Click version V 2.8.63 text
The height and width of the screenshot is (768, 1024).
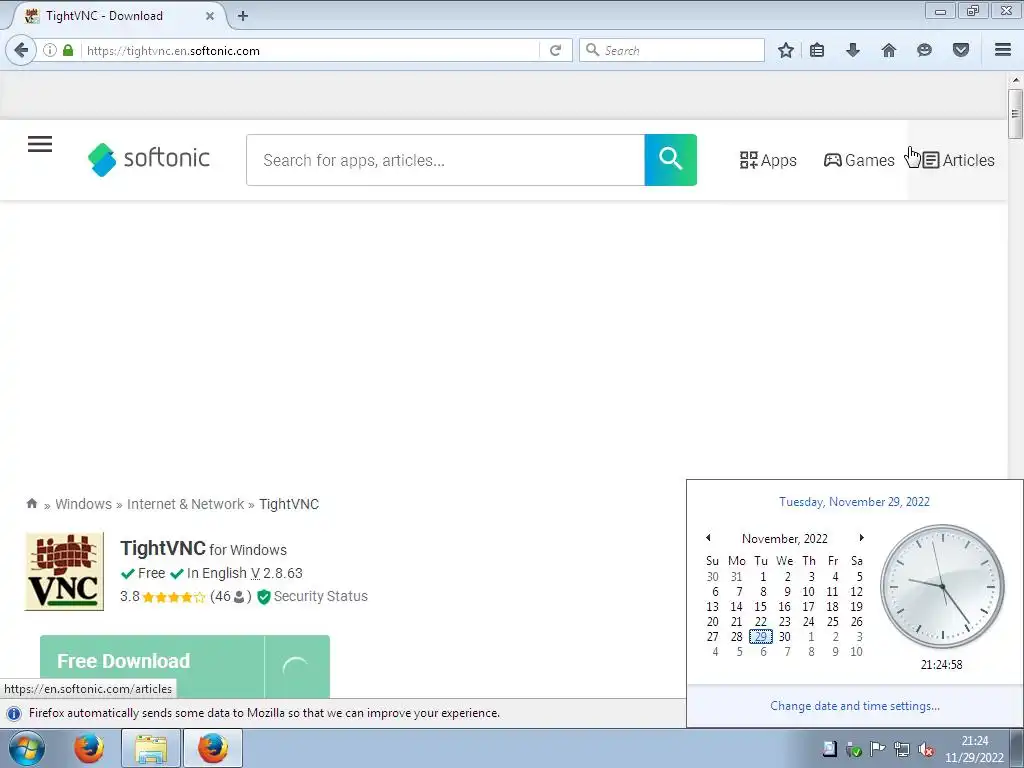(x=277, y=573)
